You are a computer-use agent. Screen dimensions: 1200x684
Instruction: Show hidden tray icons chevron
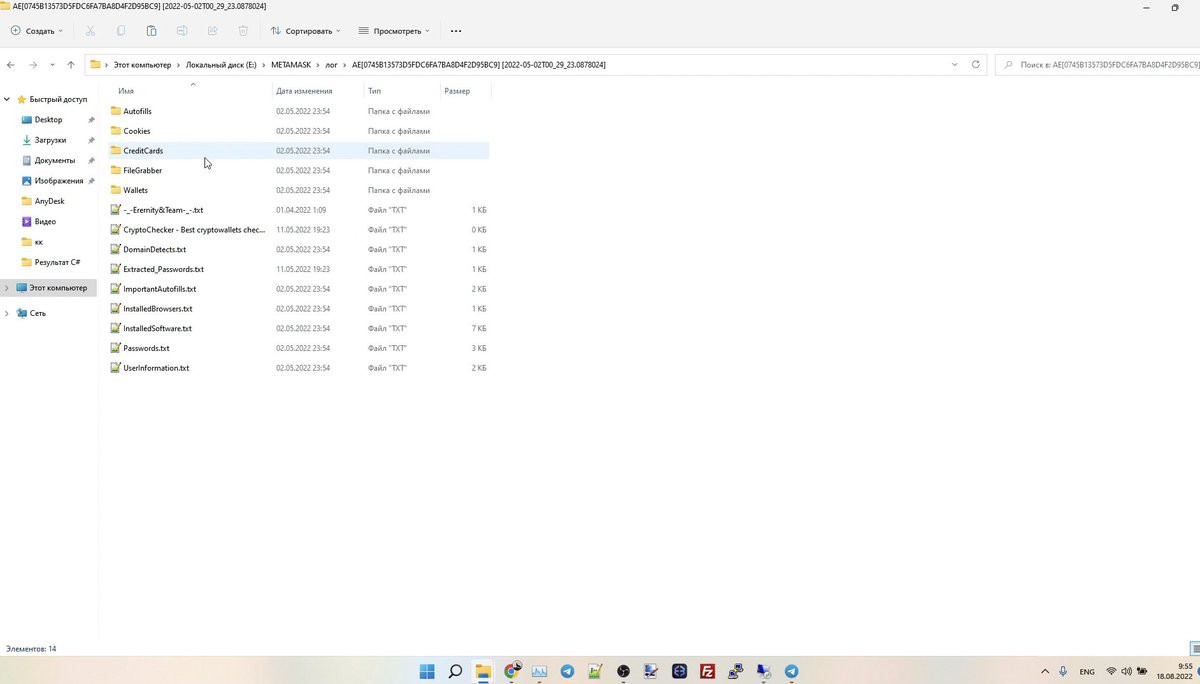[x=1045, y=671]
